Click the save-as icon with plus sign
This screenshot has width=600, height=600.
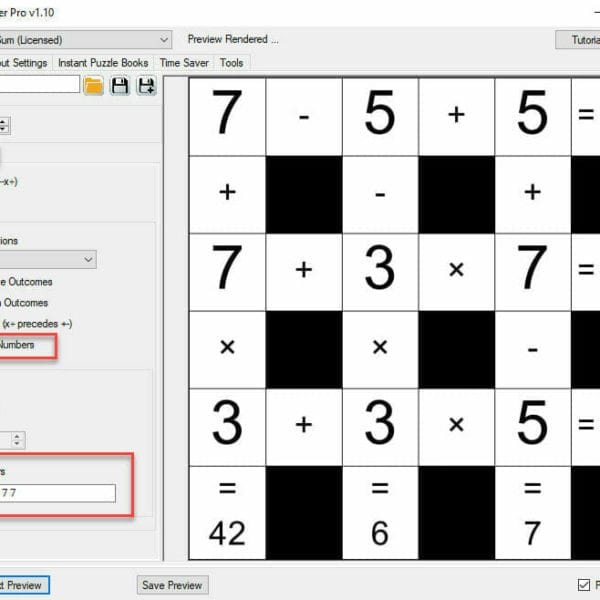[x=146, y=85]
